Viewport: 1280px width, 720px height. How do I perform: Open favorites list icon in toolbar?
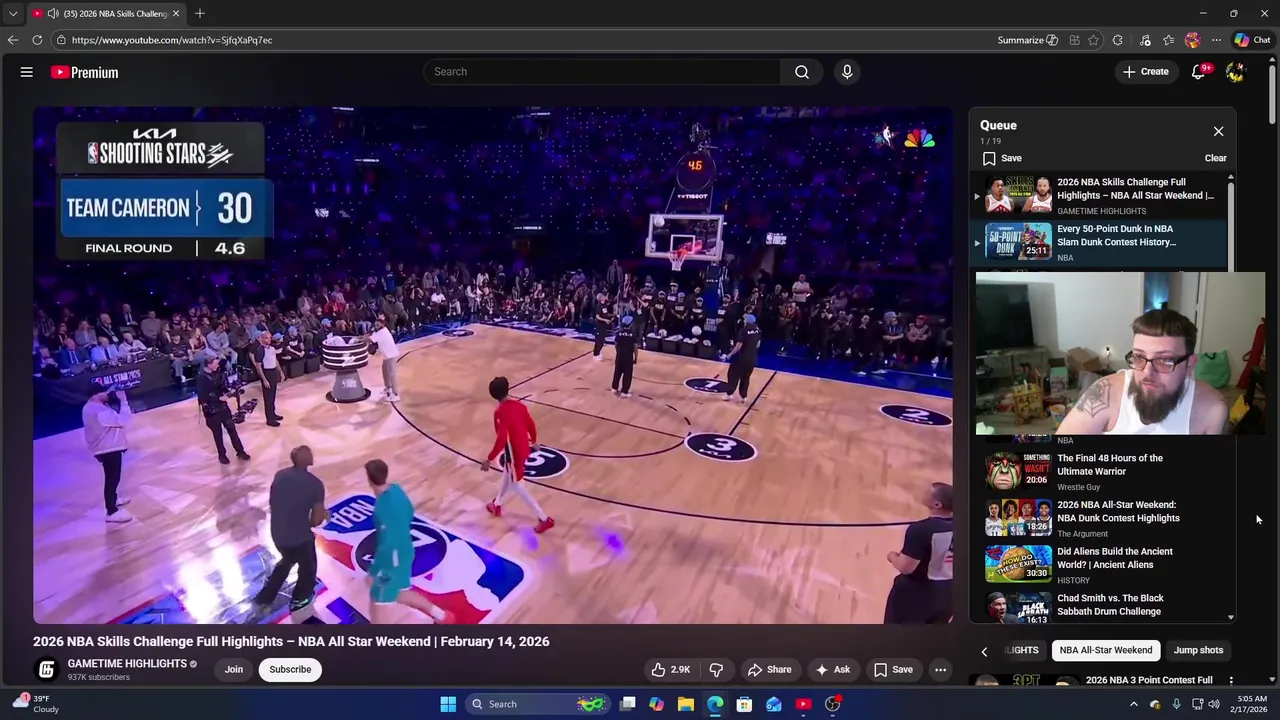tap(1168, 40)
